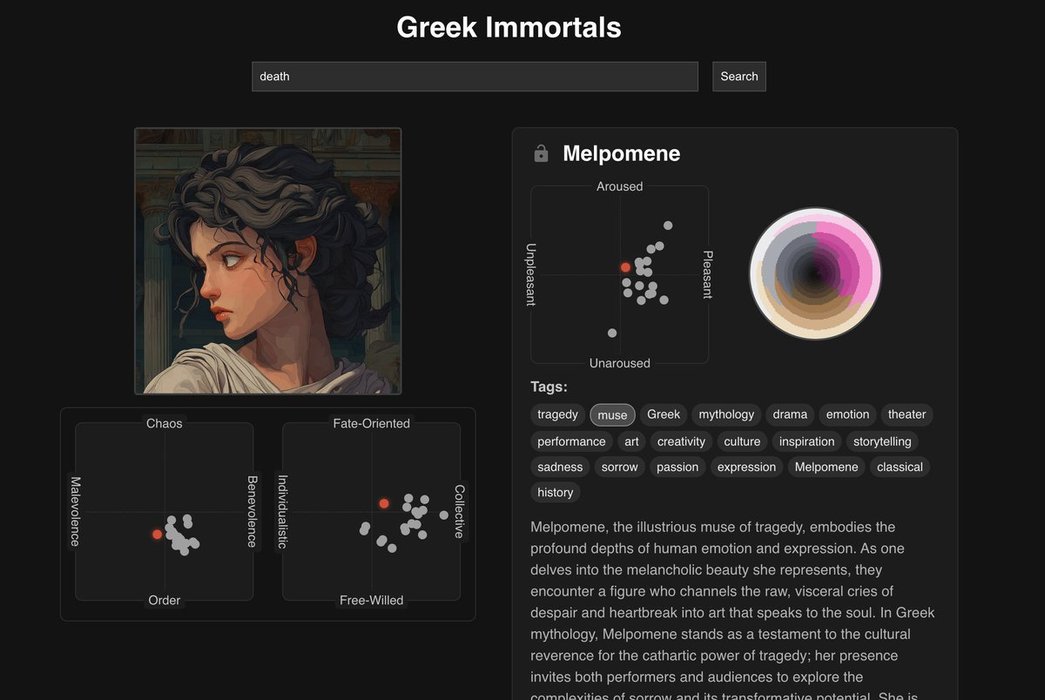Select the highlighted "muse" tag
The height and width of the screenshot is (700, 1045).
coord(612,415)
